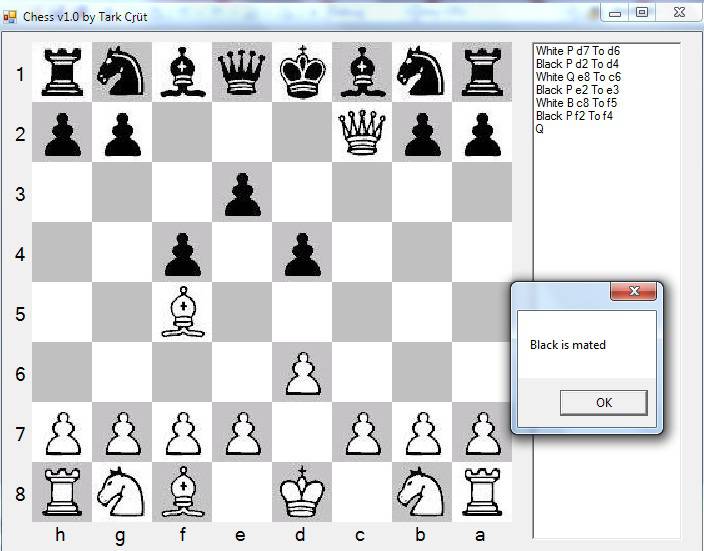Click the black king on d1
The width and height of the screenshot is (704, 551).
(301, 72)
